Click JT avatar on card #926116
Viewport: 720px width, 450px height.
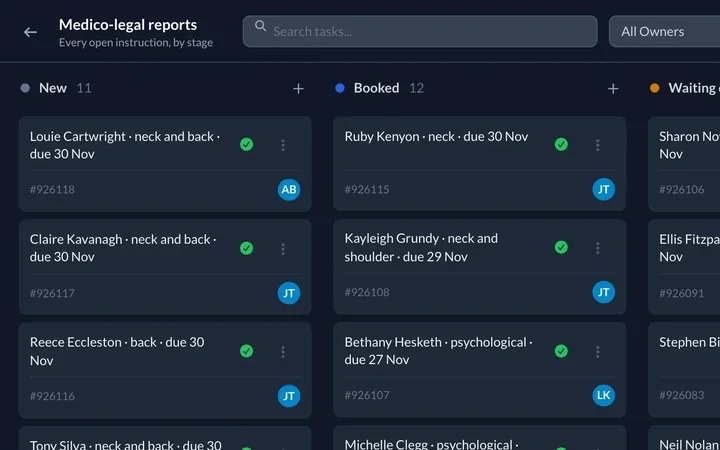[289, 396]
